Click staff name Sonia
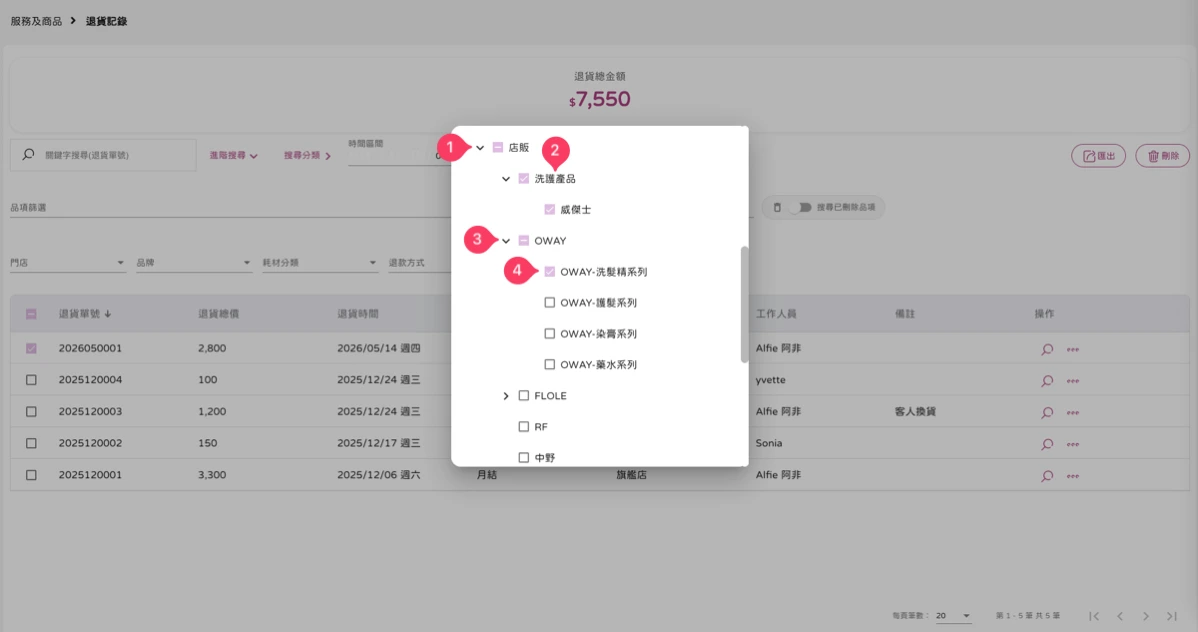1198x632 pixels. (769, 443)
